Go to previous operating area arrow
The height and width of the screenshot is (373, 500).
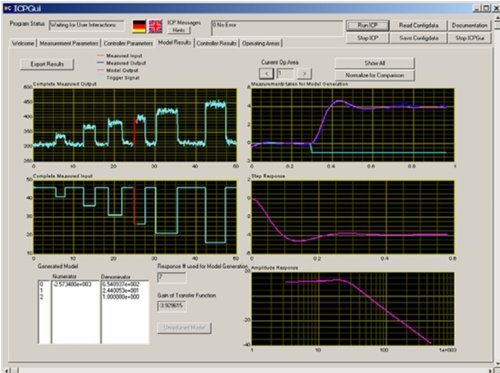(266, 74)
